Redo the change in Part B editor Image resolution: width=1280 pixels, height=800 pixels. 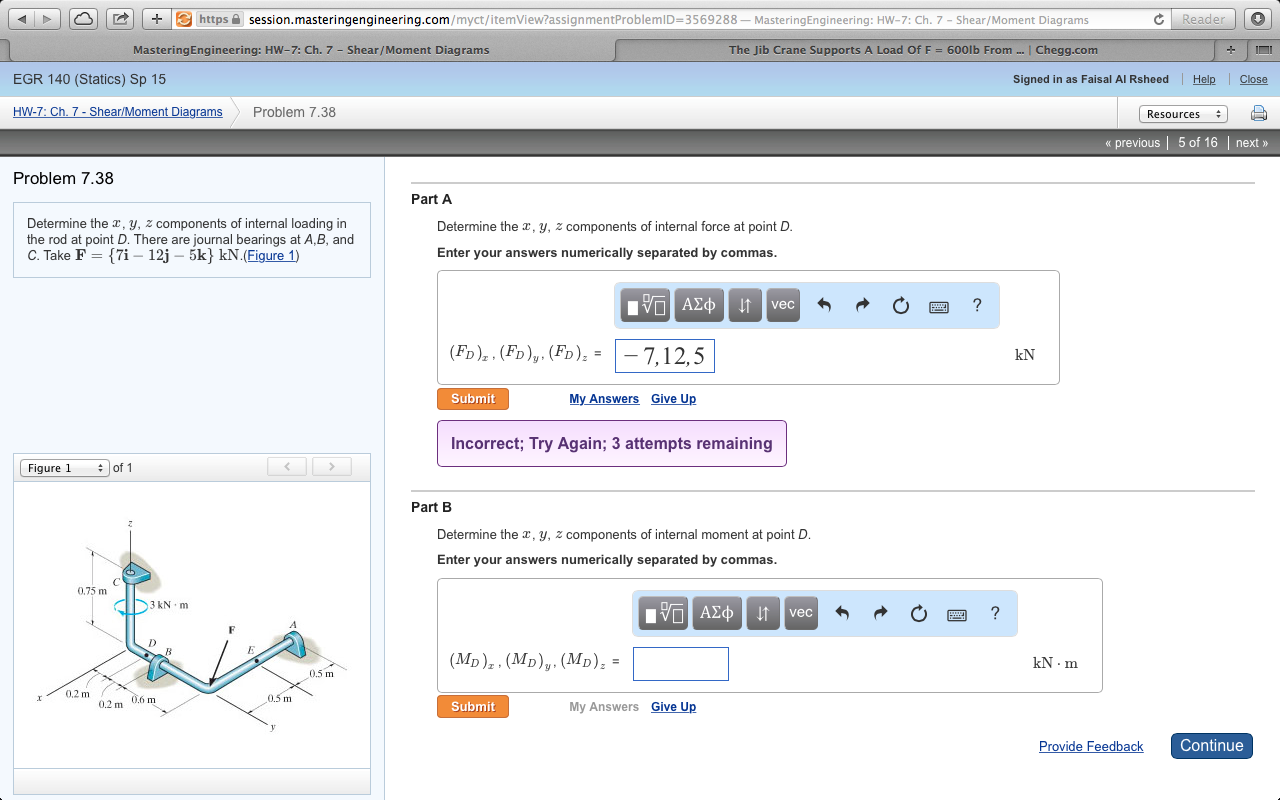(x=878, y=613)
